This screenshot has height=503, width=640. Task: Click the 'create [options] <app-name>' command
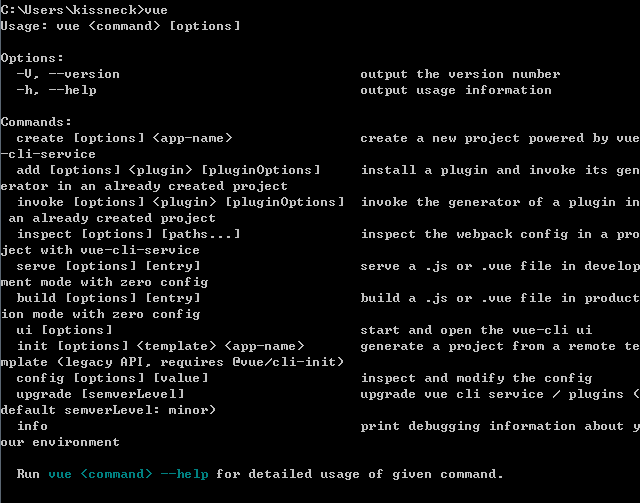pyautogui.click(x=124, y=138)
